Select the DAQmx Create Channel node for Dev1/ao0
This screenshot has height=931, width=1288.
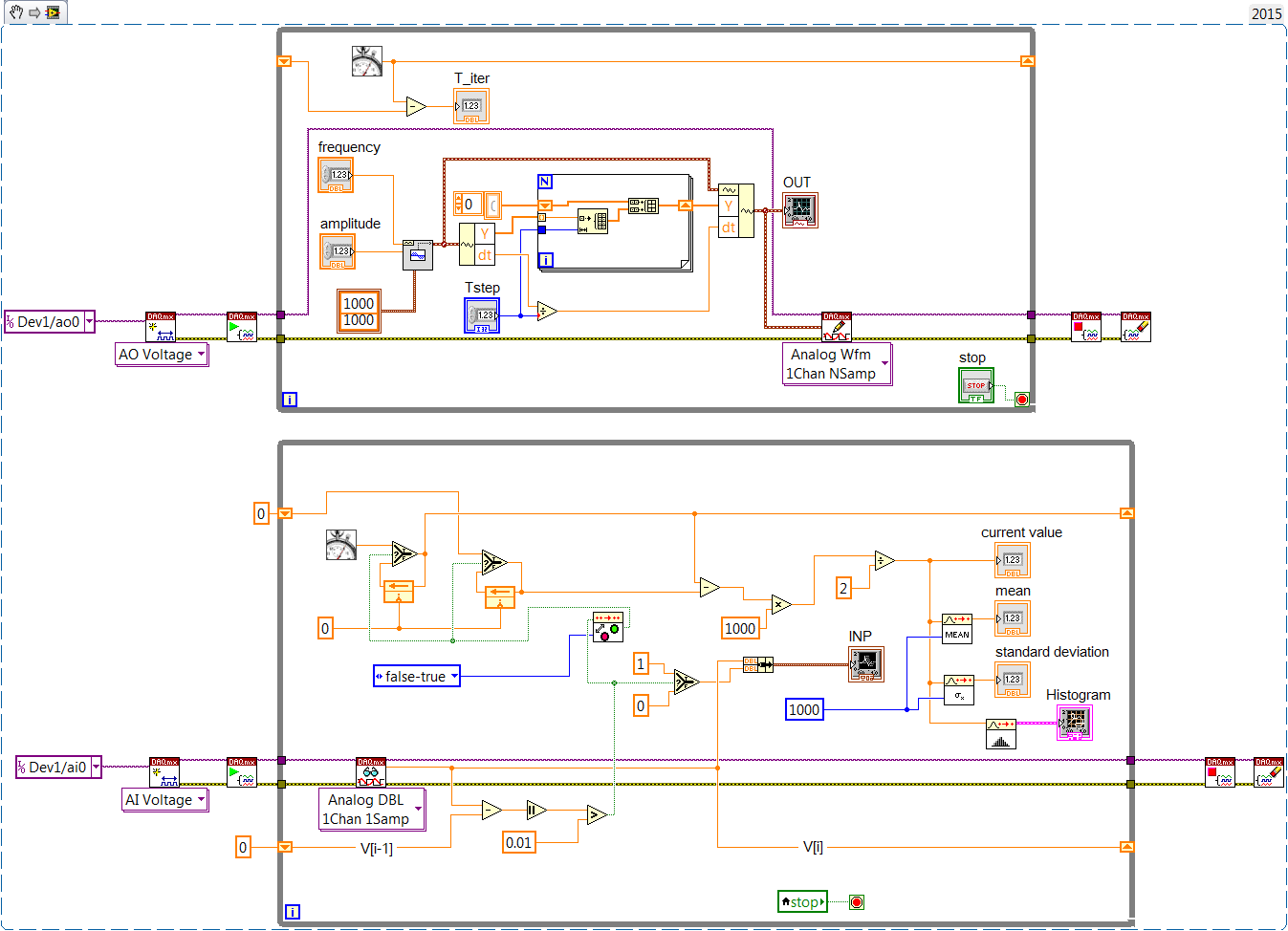point(161,327)
